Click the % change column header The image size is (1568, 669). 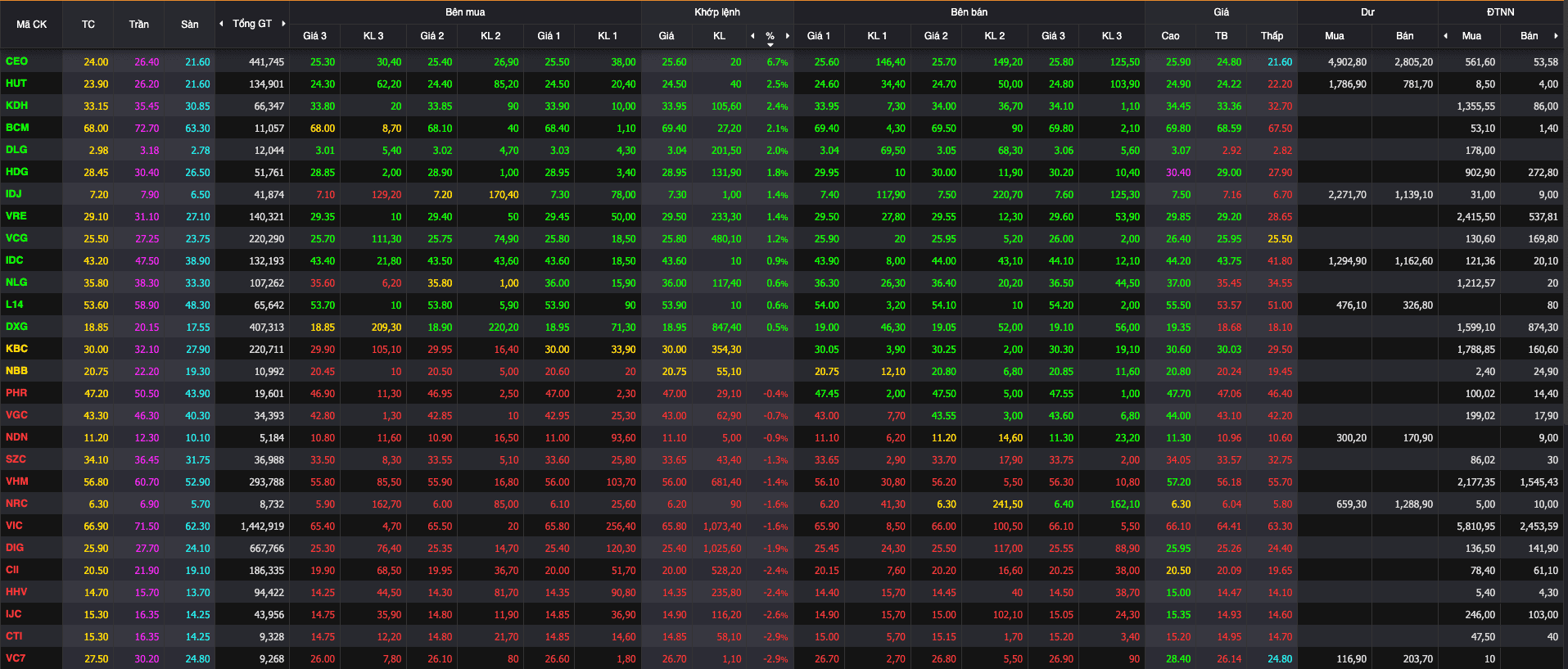coord(770,36)
